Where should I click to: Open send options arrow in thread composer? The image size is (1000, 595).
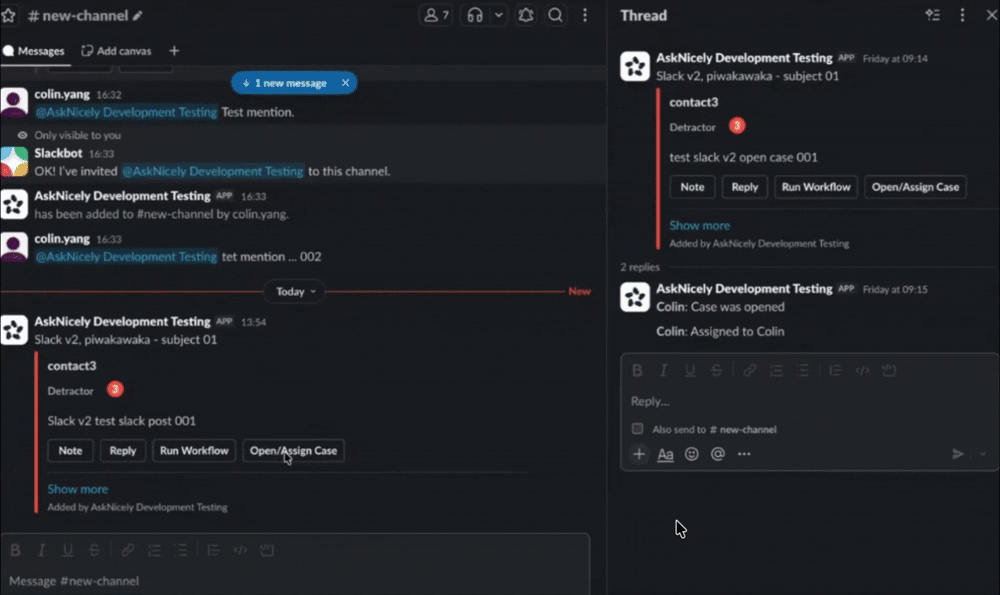pyautogui.click(x=983, y=454)
